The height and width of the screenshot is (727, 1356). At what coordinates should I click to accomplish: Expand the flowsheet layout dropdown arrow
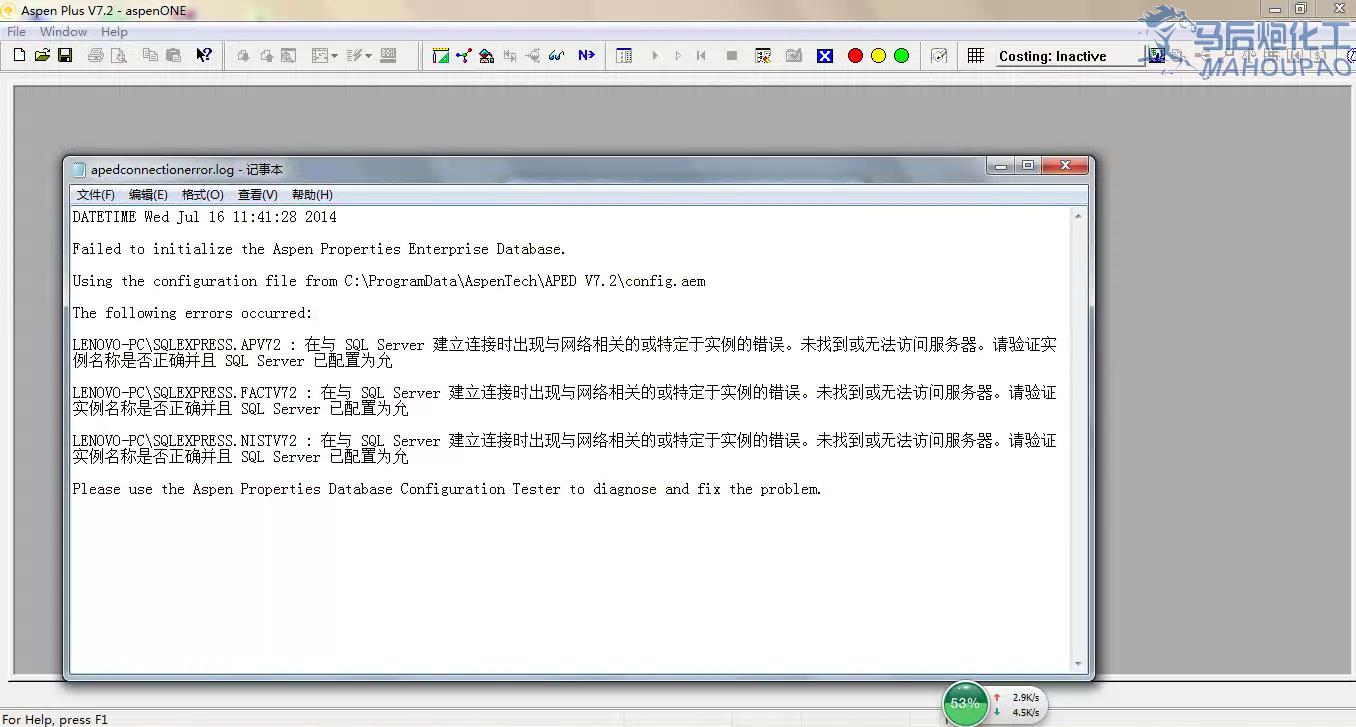point(334,56)
